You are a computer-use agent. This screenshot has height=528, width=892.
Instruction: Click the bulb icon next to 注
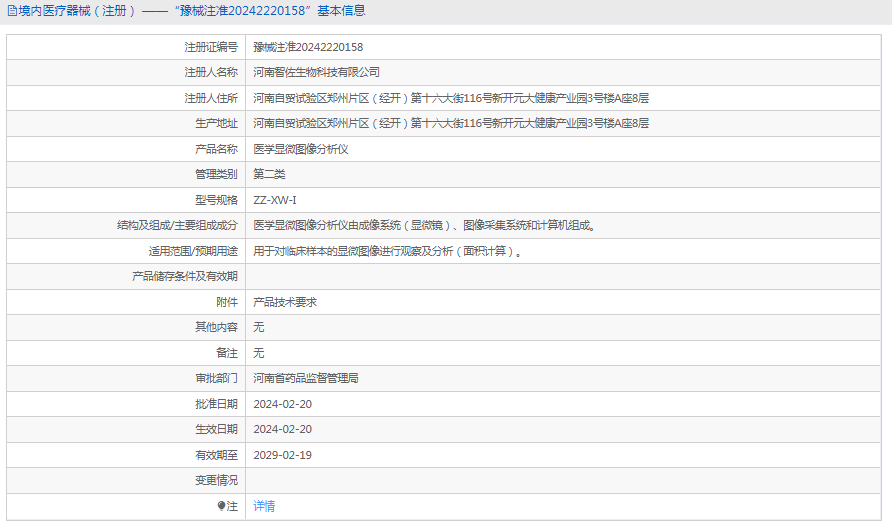(x=221, y=506)
